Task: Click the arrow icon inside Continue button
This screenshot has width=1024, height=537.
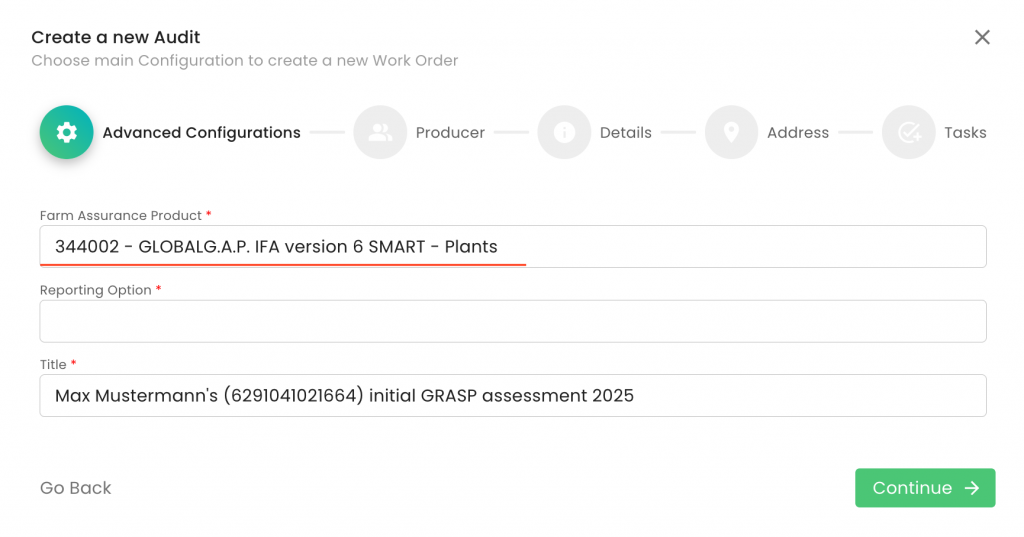Action: coord(971,488)
